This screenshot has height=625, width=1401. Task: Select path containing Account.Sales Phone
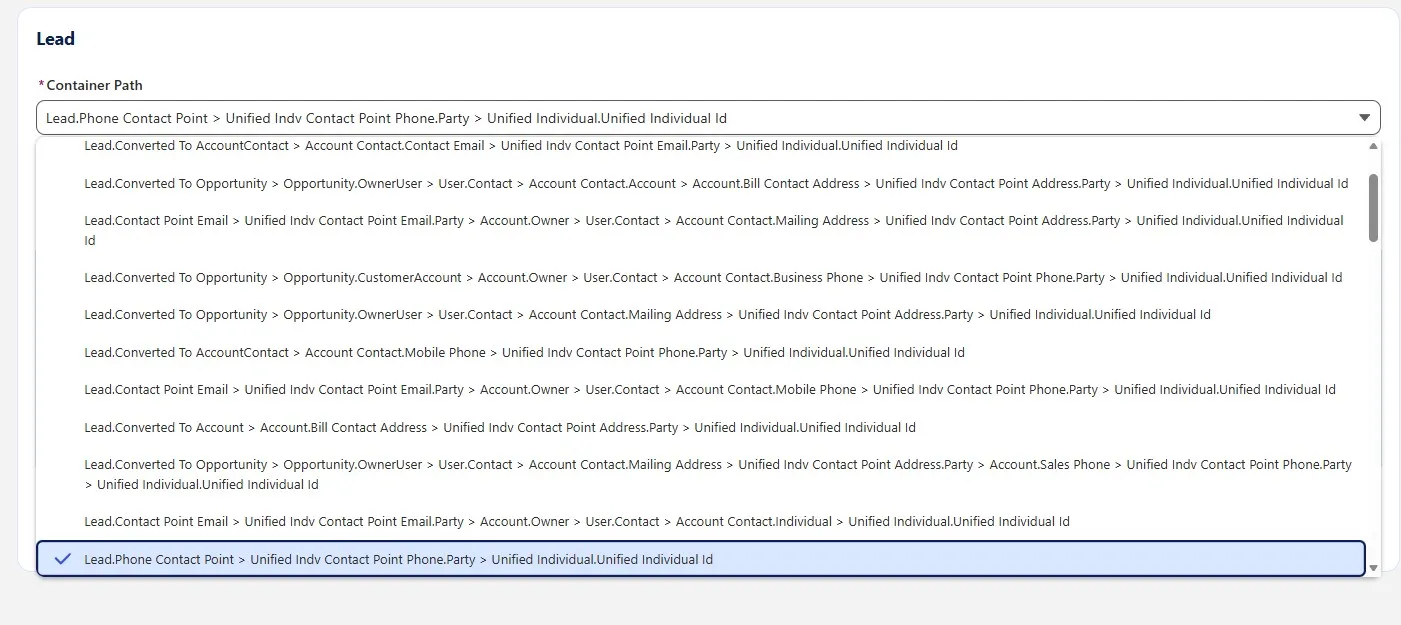click(700, 474)
